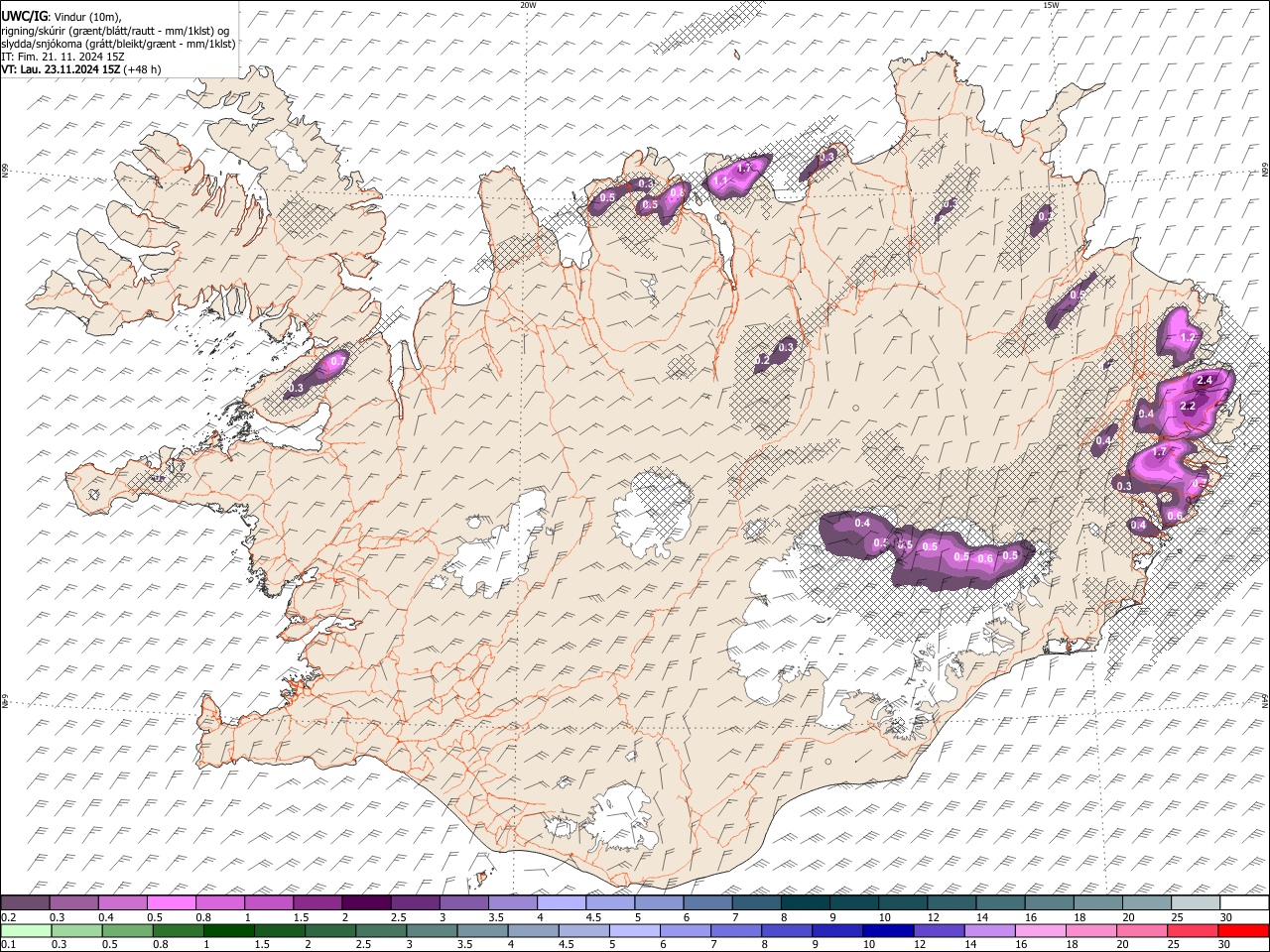Select the lower legend swatch starting at 0.5
The height and width of the screenshot is (952, 1270).
click(x=126, y=930)
